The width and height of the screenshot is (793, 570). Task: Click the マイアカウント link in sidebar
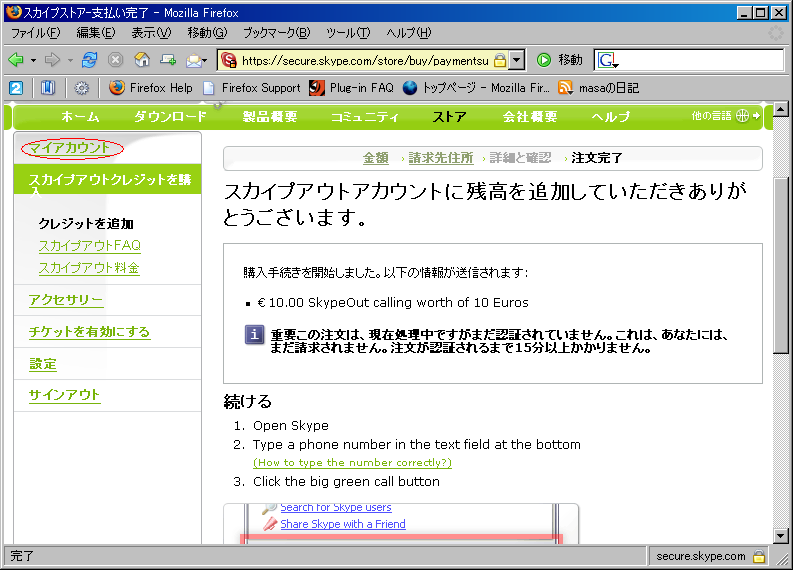pyautogui.click(x=69, y=148)
